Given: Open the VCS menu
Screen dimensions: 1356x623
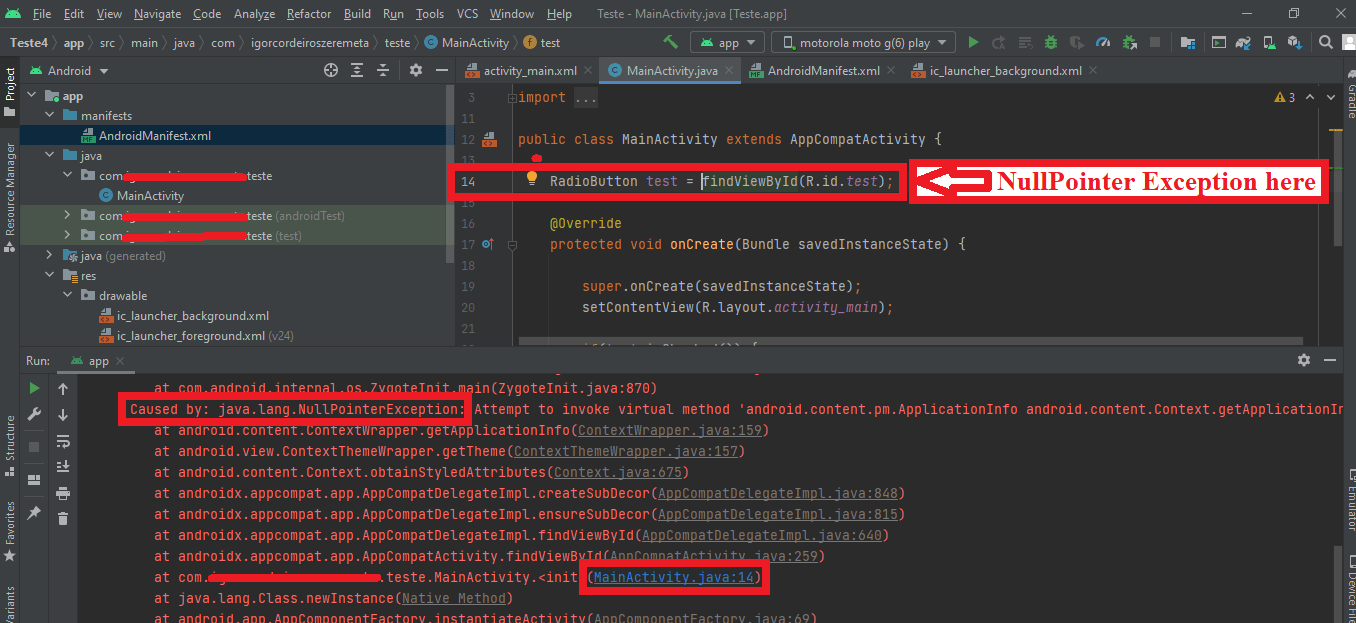Looking at the screenshot, I should coord(467,14).
